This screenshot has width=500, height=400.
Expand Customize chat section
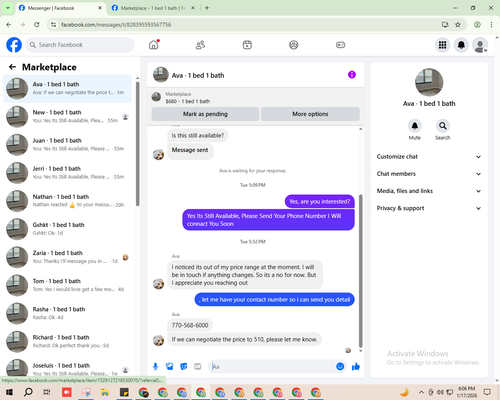pyautogui.click(x=429, y=157)
